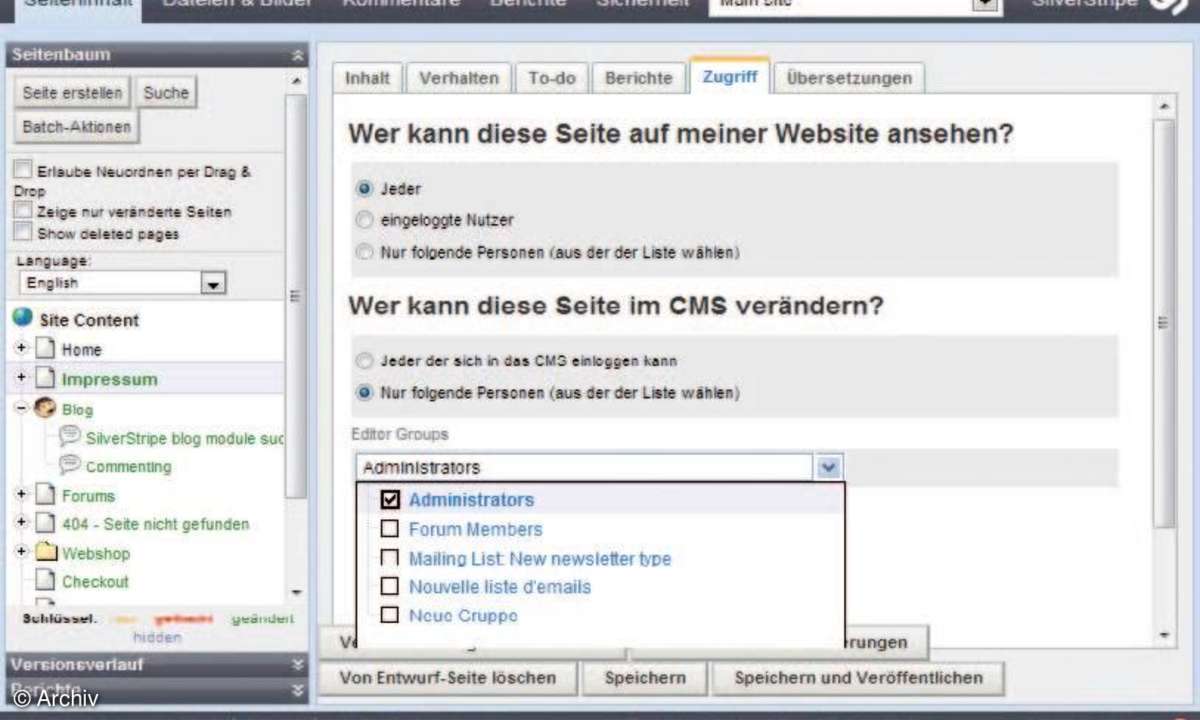Image resolution: width=1200 pixels, height=720 pixels.
Task: Check Nouvelle liste d'emails group
Action: coord(390,586)
